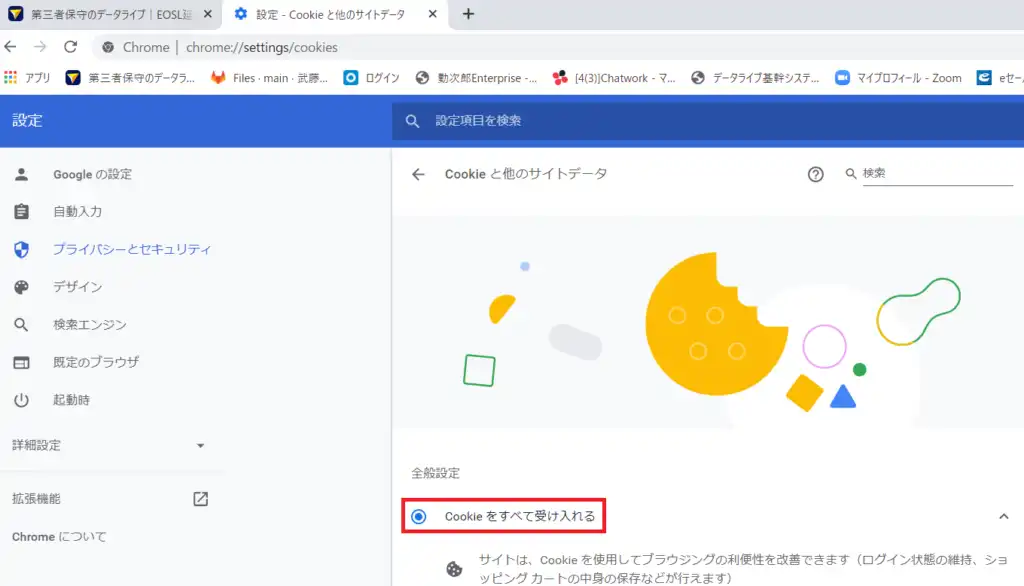Screen dimensions: 1024x586
Task: Reload the page with the refresh icon
Action: (x=71, y=47)
